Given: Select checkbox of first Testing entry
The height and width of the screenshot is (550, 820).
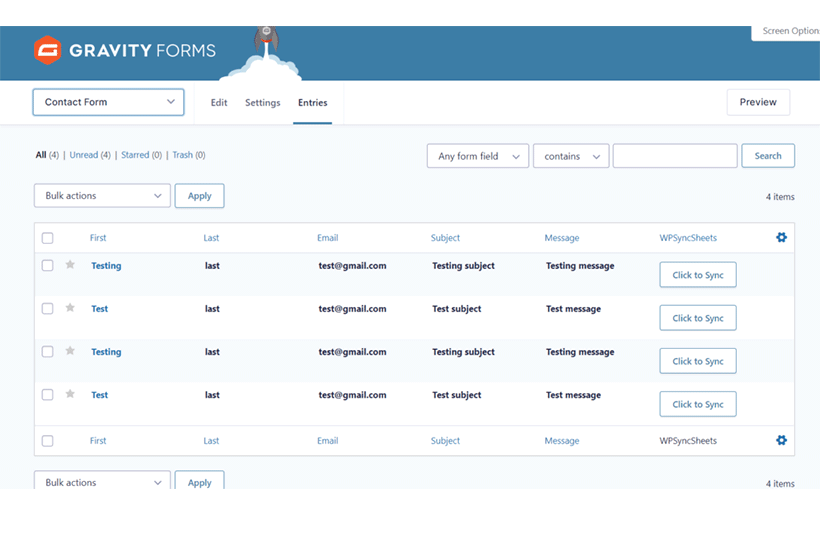Looking at the screenshot, I should click(48, 265).
